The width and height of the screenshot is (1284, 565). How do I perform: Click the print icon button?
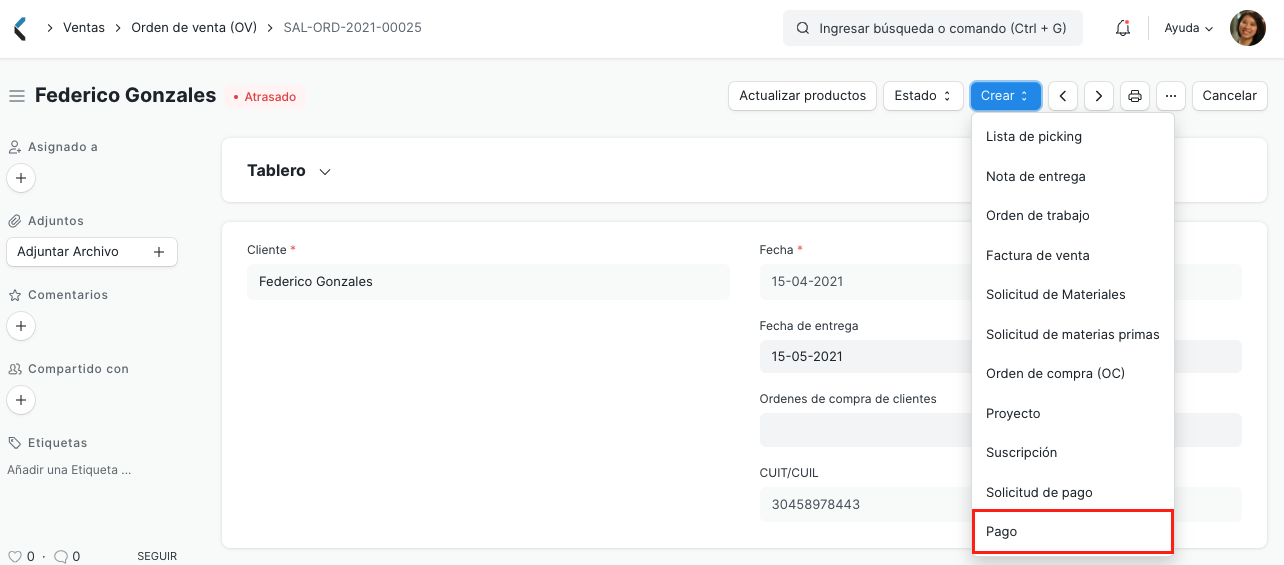1135,96
